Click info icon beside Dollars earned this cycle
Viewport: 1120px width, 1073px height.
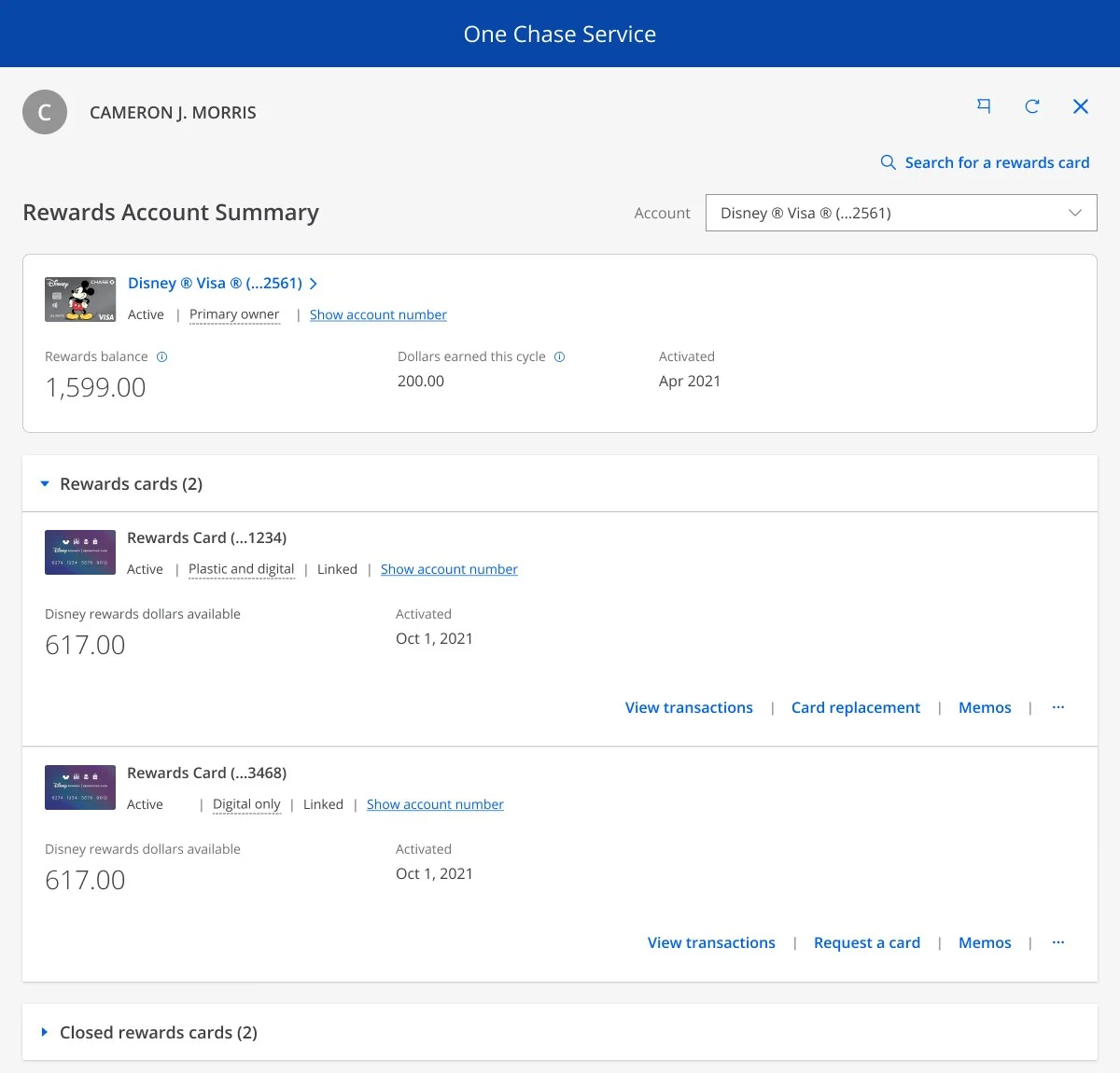[559, 356]
